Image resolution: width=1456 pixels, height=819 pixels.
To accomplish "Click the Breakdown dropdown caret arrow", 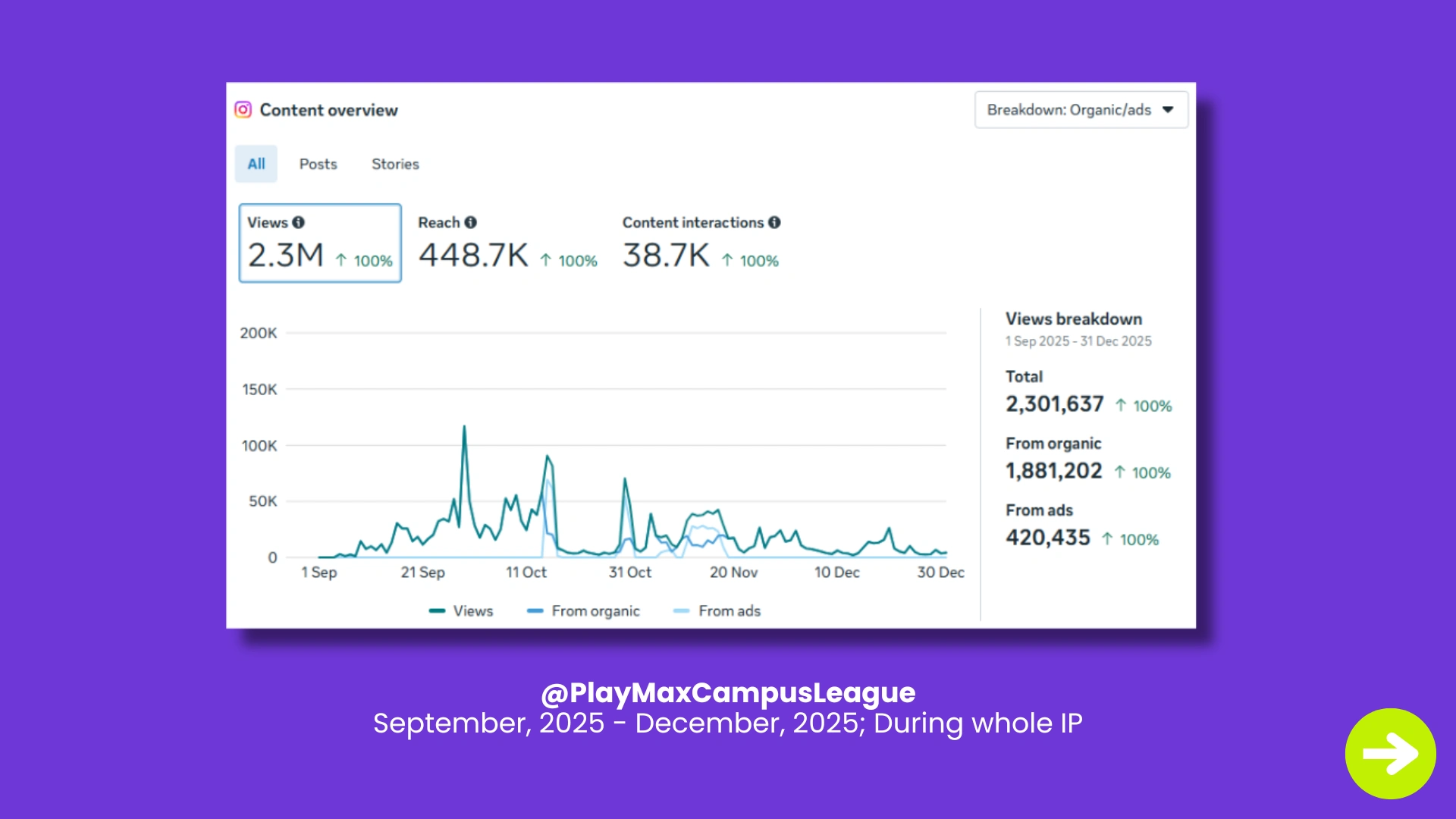I will click(x=1168, y=110).
